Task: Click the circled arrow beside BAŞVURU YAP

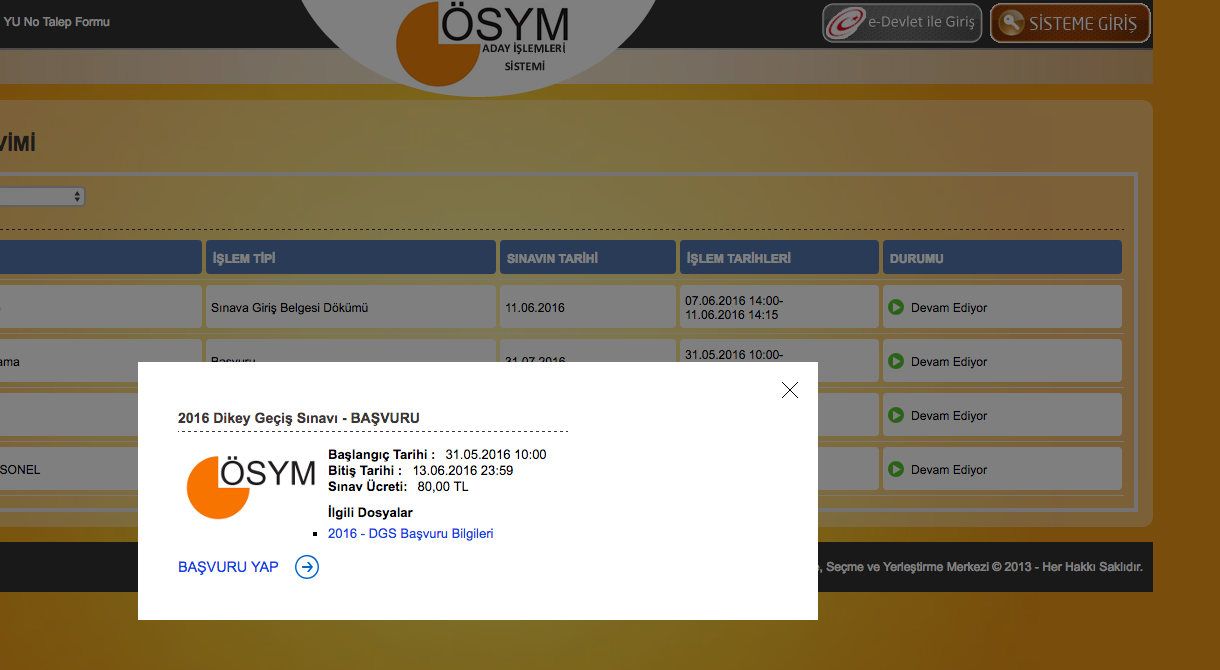Action: click(307, 567)
